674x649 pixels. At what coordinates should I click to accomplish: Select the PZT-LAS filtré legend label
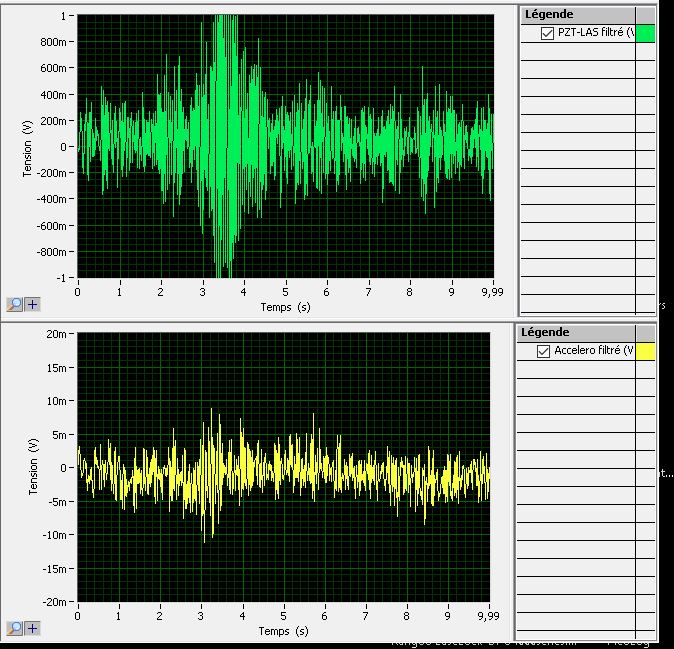coord(594,33)
